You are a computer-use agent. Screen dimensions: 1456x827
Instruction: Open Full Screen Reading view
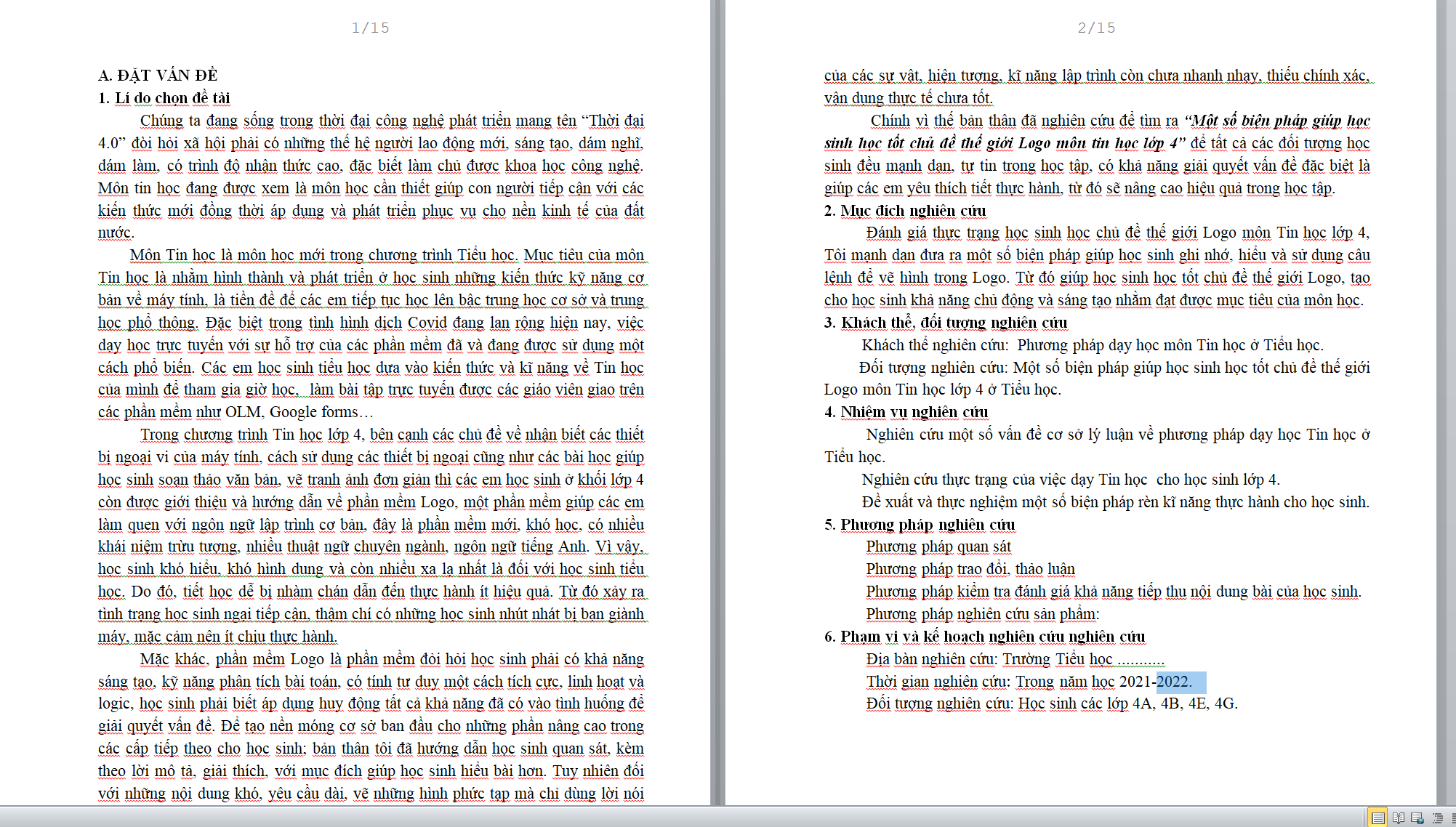1399,818
